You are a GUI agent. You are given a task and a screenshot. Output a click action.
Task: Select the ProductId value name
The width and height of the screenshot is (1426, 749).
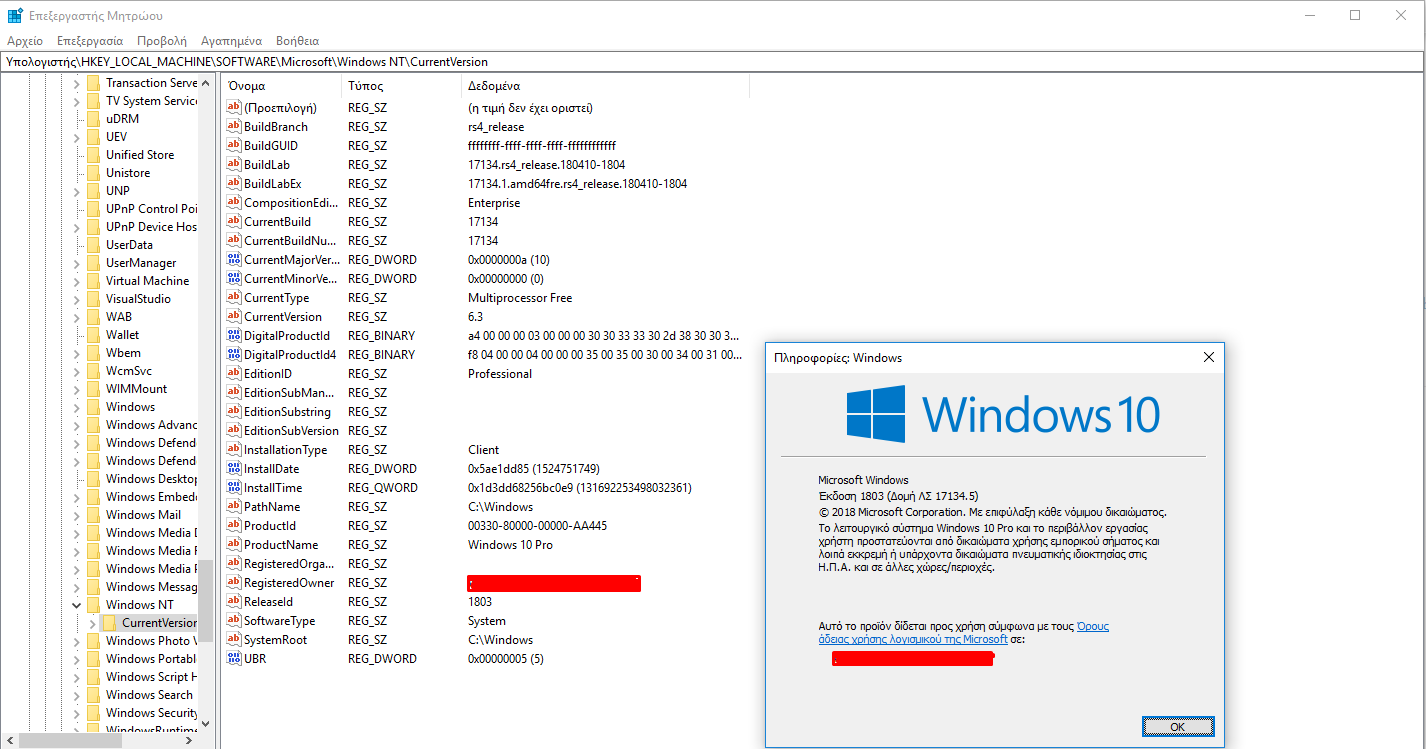click(270, 526)
